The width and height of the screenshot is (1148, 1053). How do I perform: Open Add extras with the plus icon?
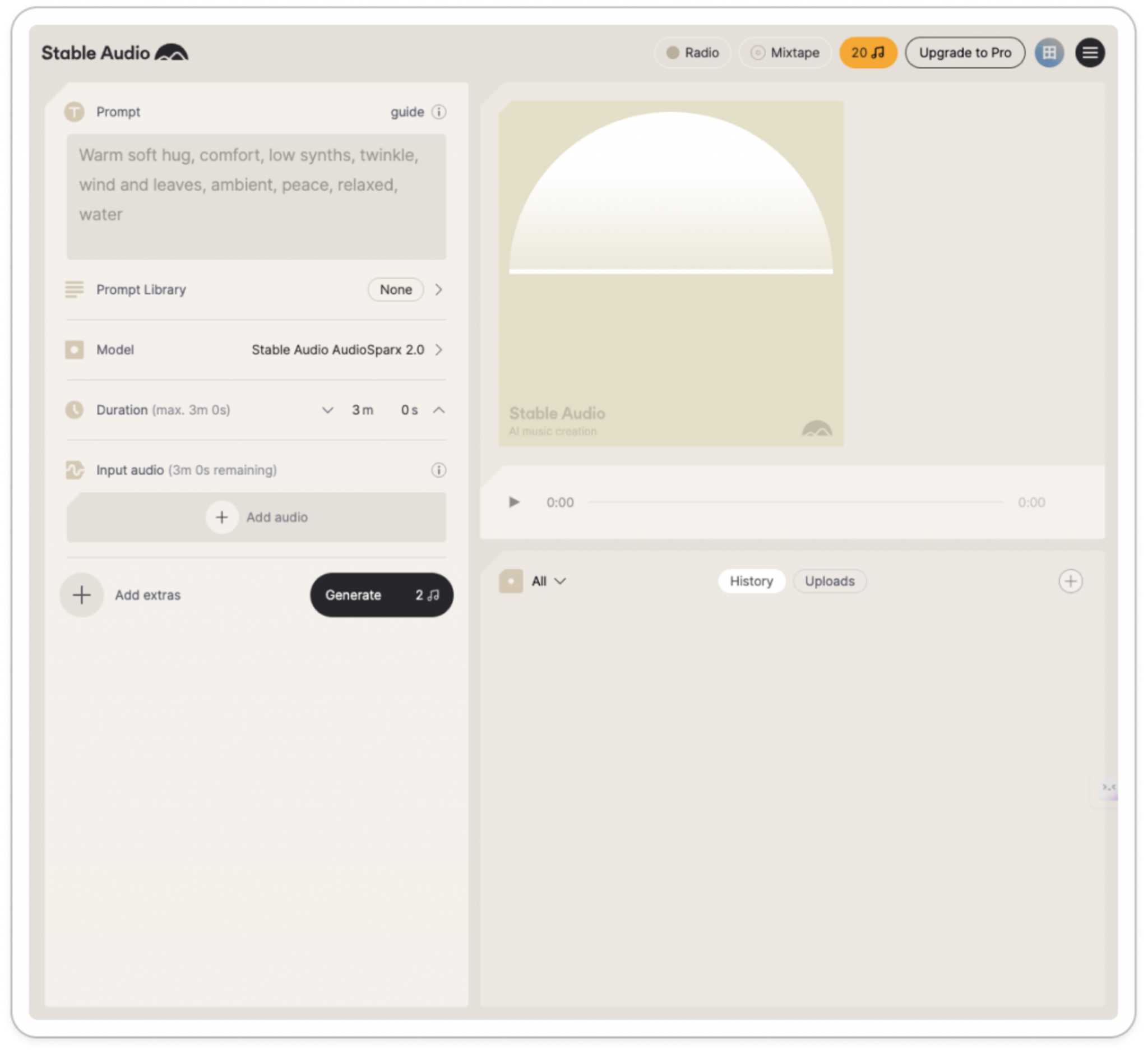click(81, 595)
